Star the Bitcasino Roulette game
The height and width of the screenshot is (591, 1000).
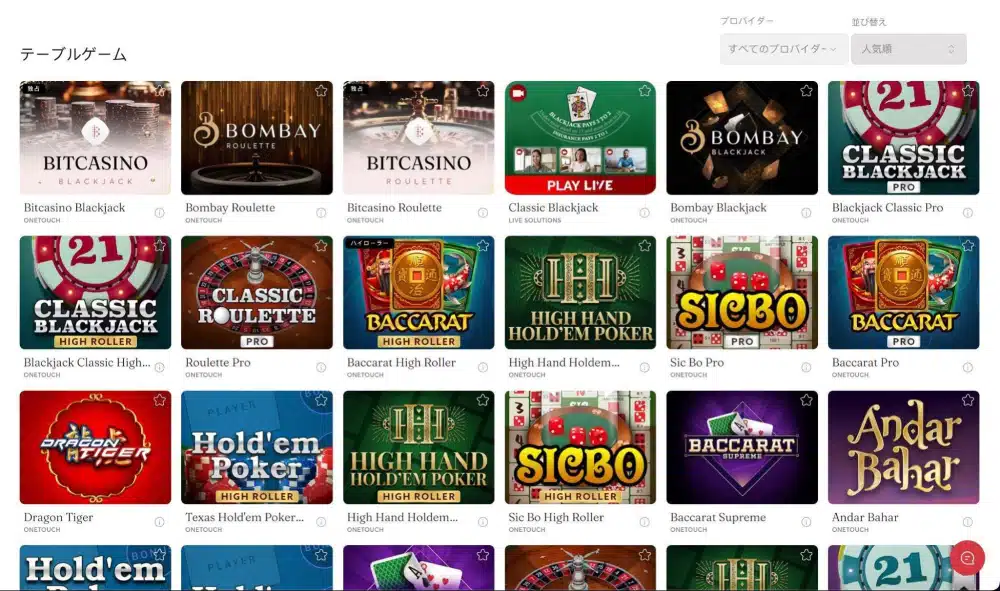coord(483,91)
